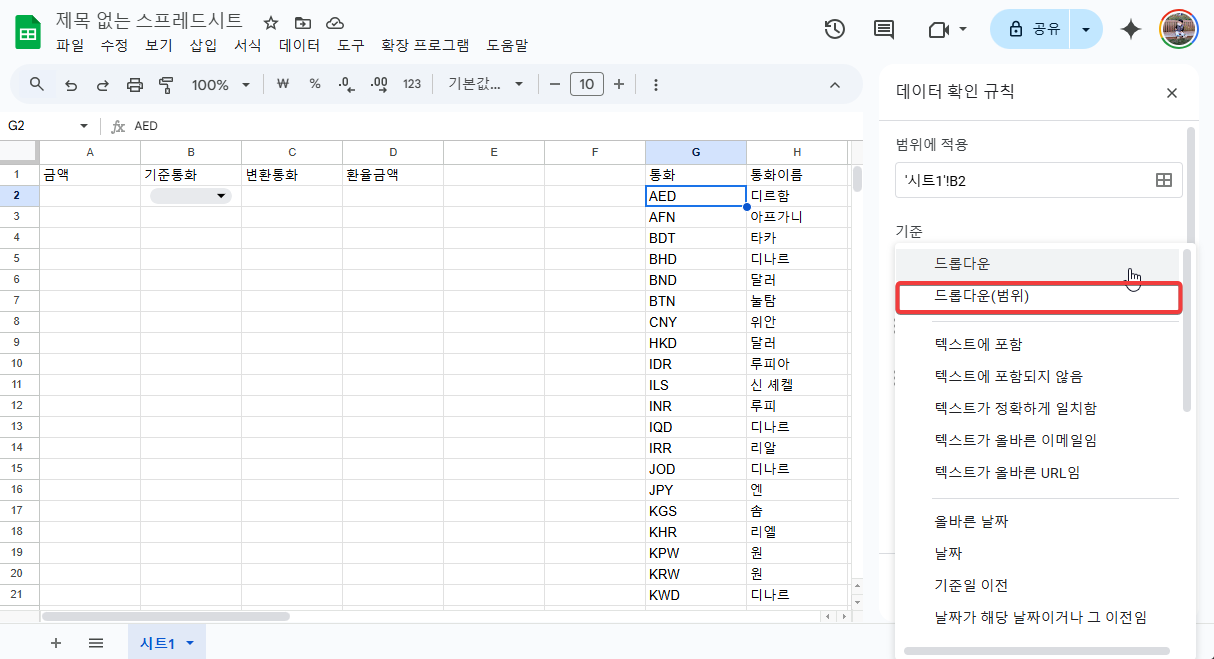Decrease font size with minus button
The height and width of the screenshot is (659, 1214).
click(555, 84)
